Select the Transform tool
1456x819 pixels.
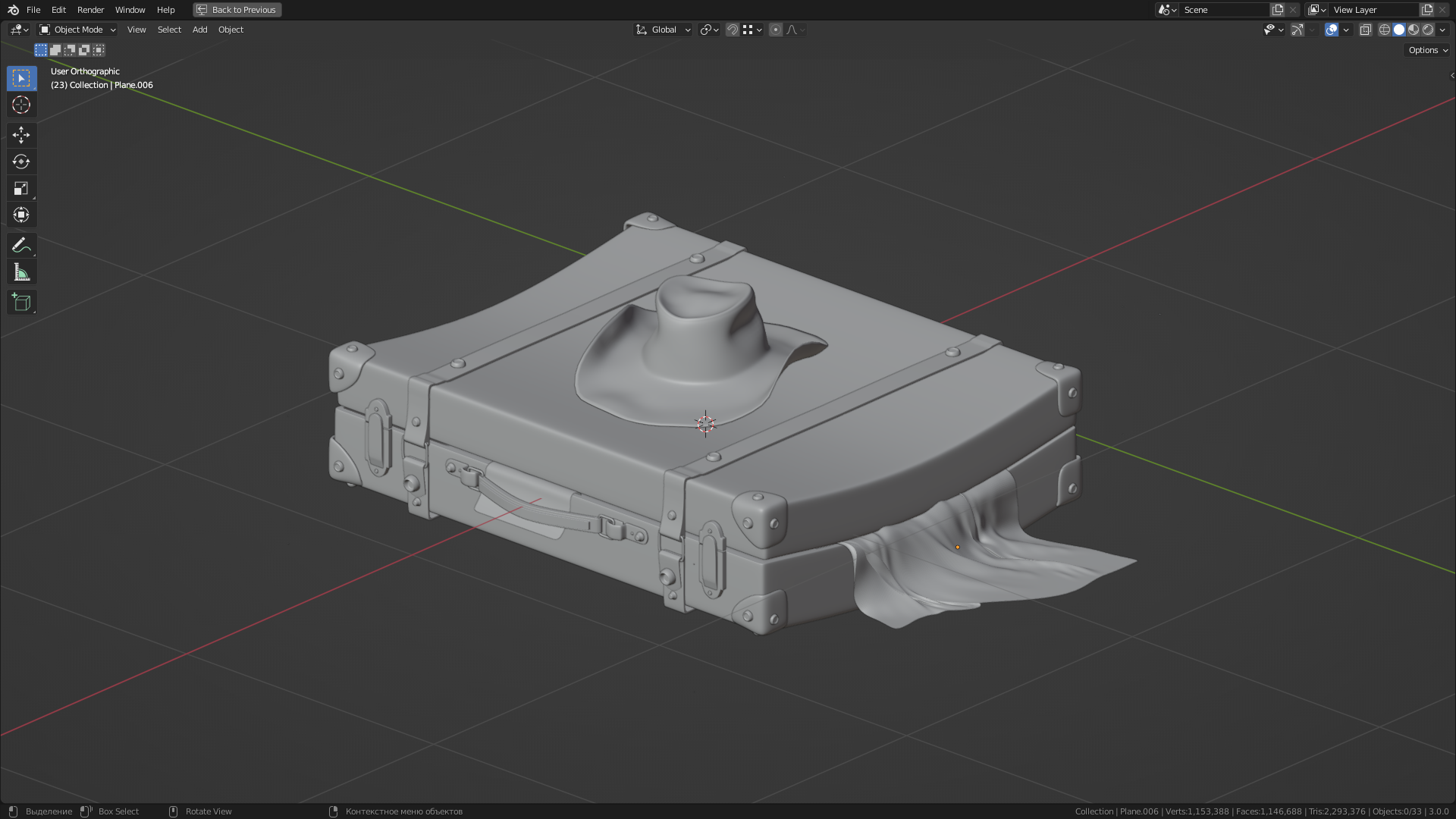tap(21, 215)
